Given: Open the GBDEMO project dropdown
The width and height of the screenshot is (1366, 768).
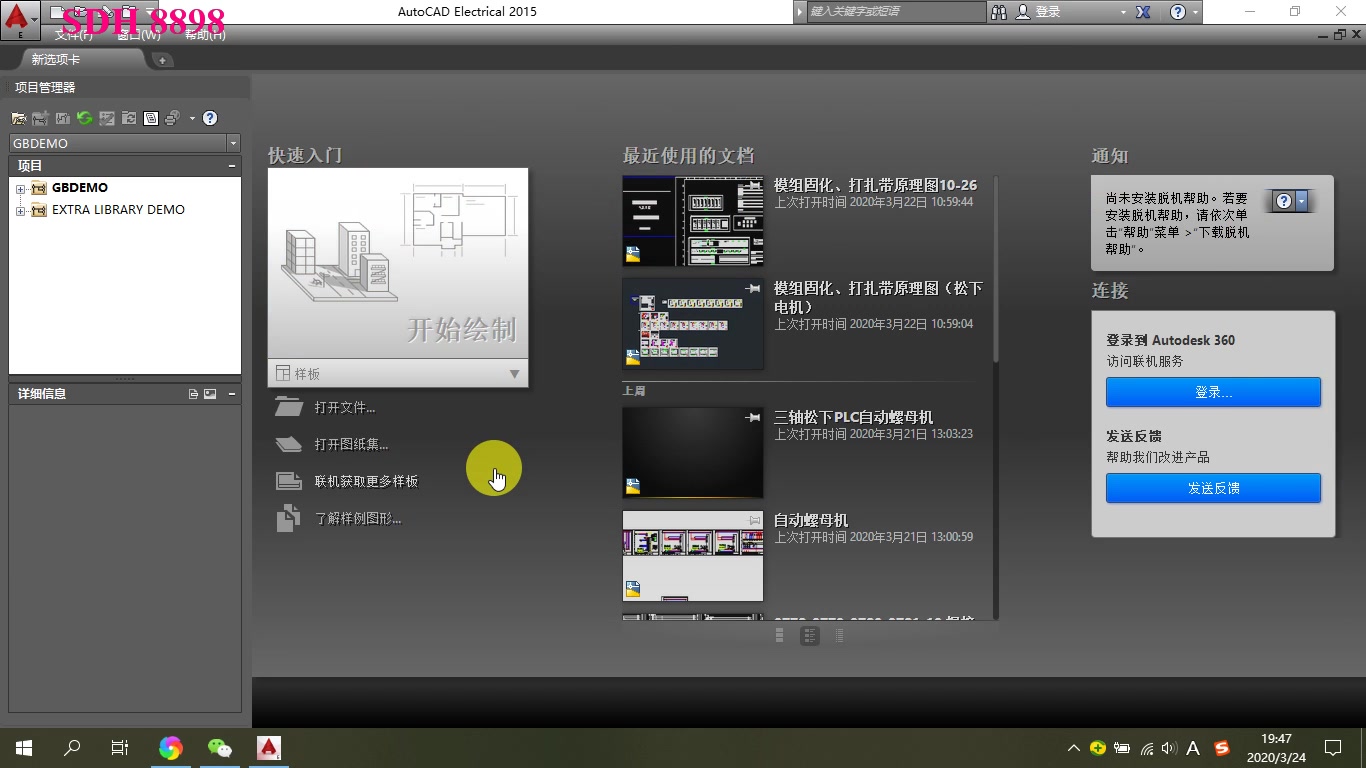Looking at the screenshot, I should point(233,143).
